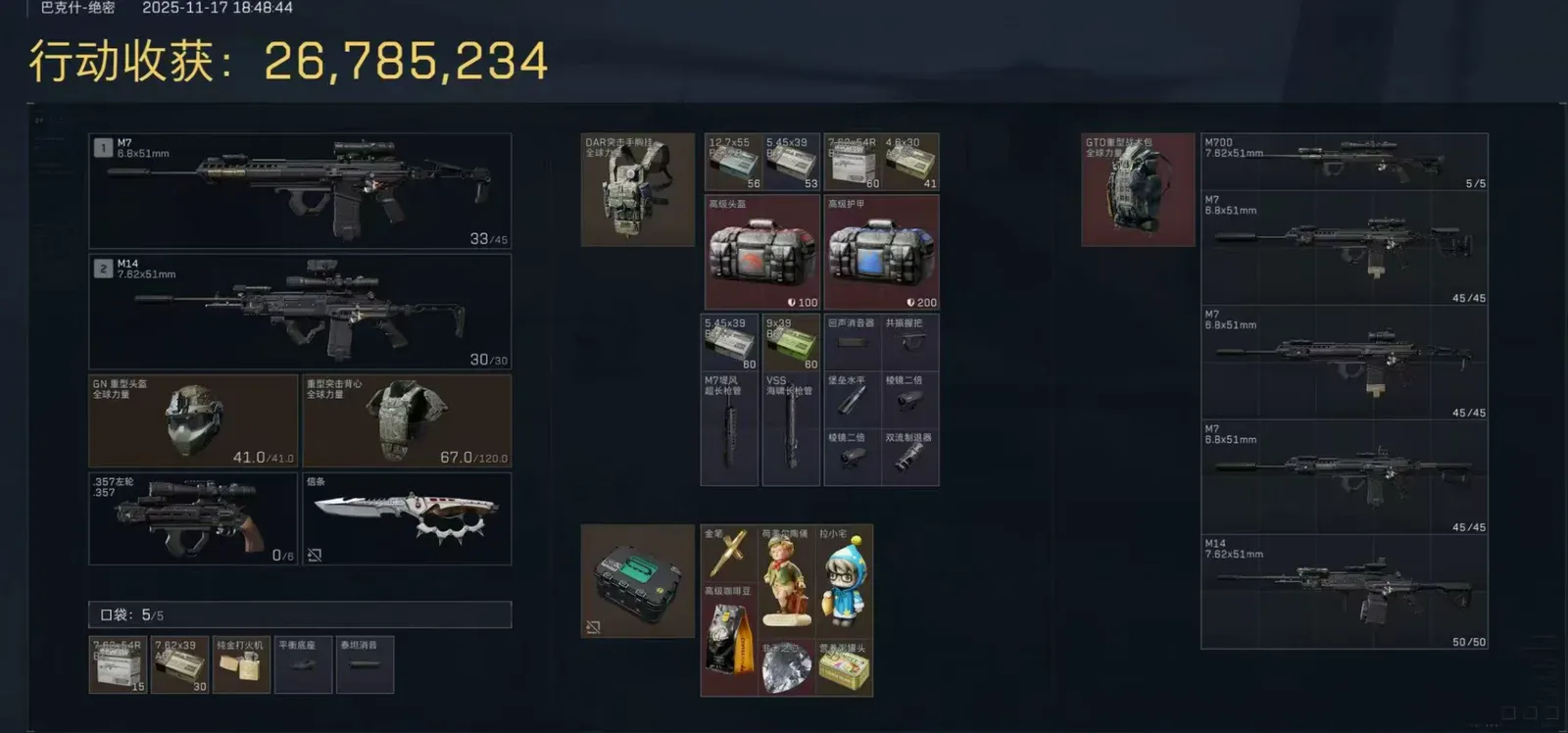Click the pocket capacity 5/5 bar
The width and height of the screenshot is (1568, 733).
click(300, 614)
